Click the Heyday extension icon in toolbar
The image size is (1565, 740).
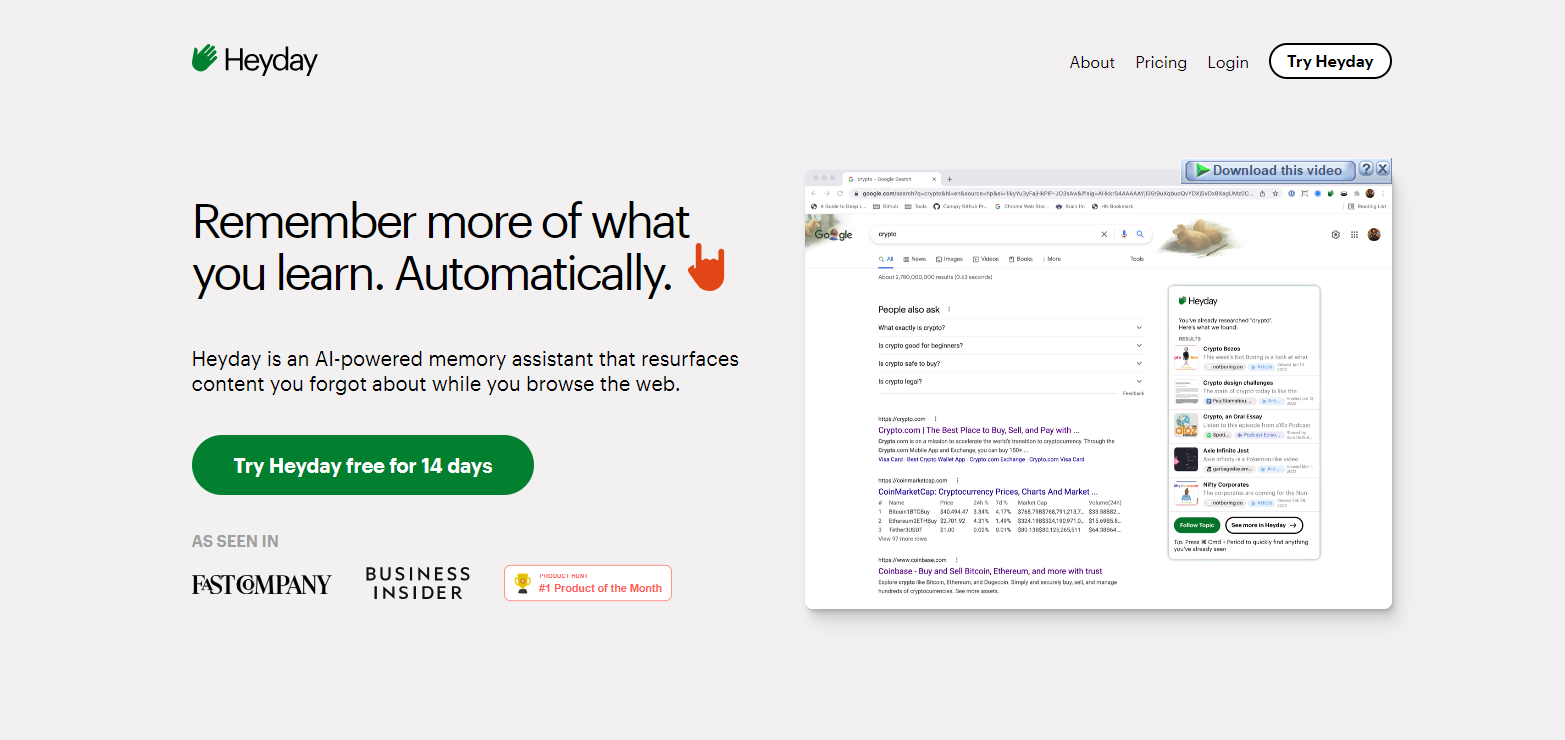coord(1330,193)
